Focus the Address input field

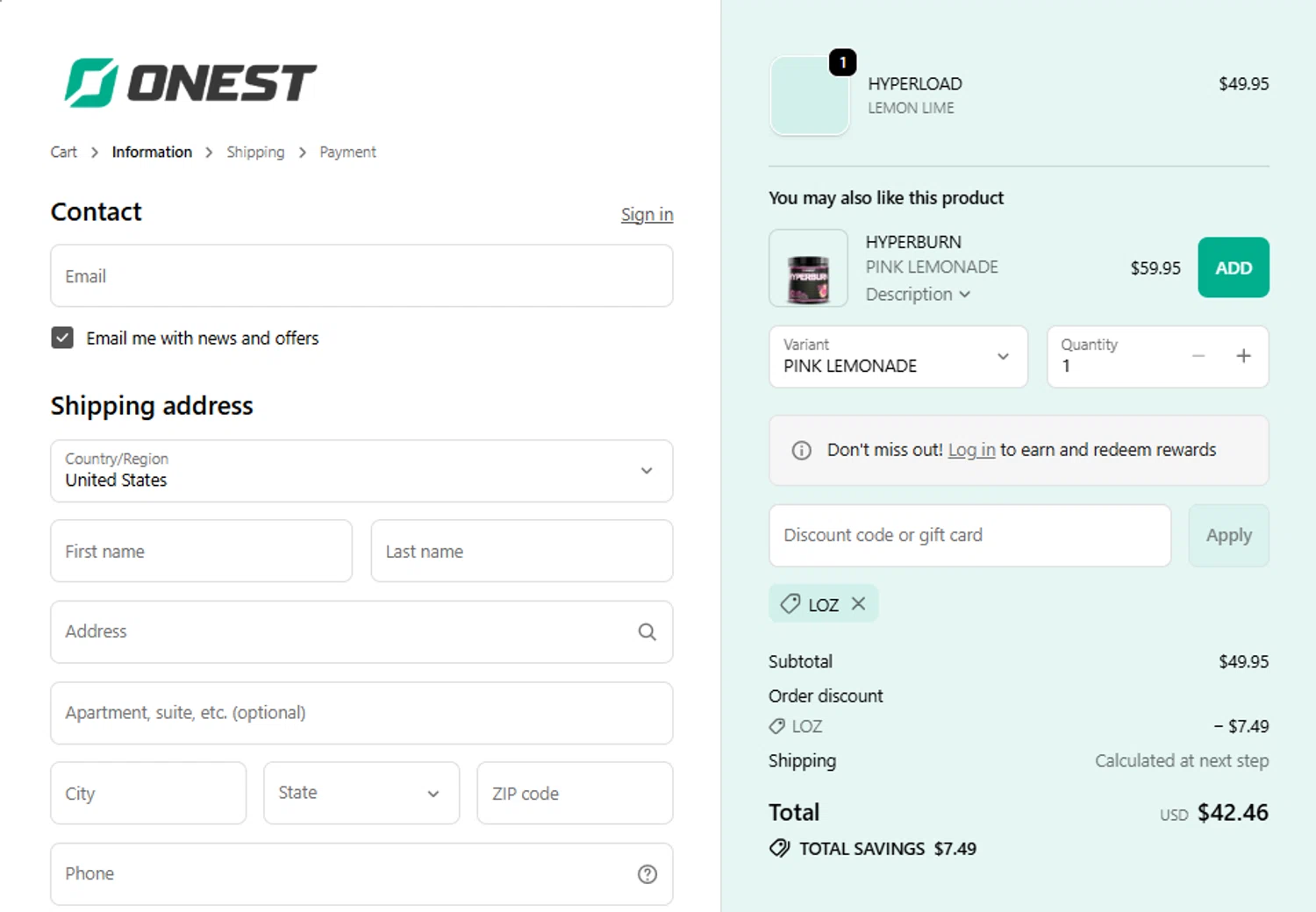(x=361, y=631)
